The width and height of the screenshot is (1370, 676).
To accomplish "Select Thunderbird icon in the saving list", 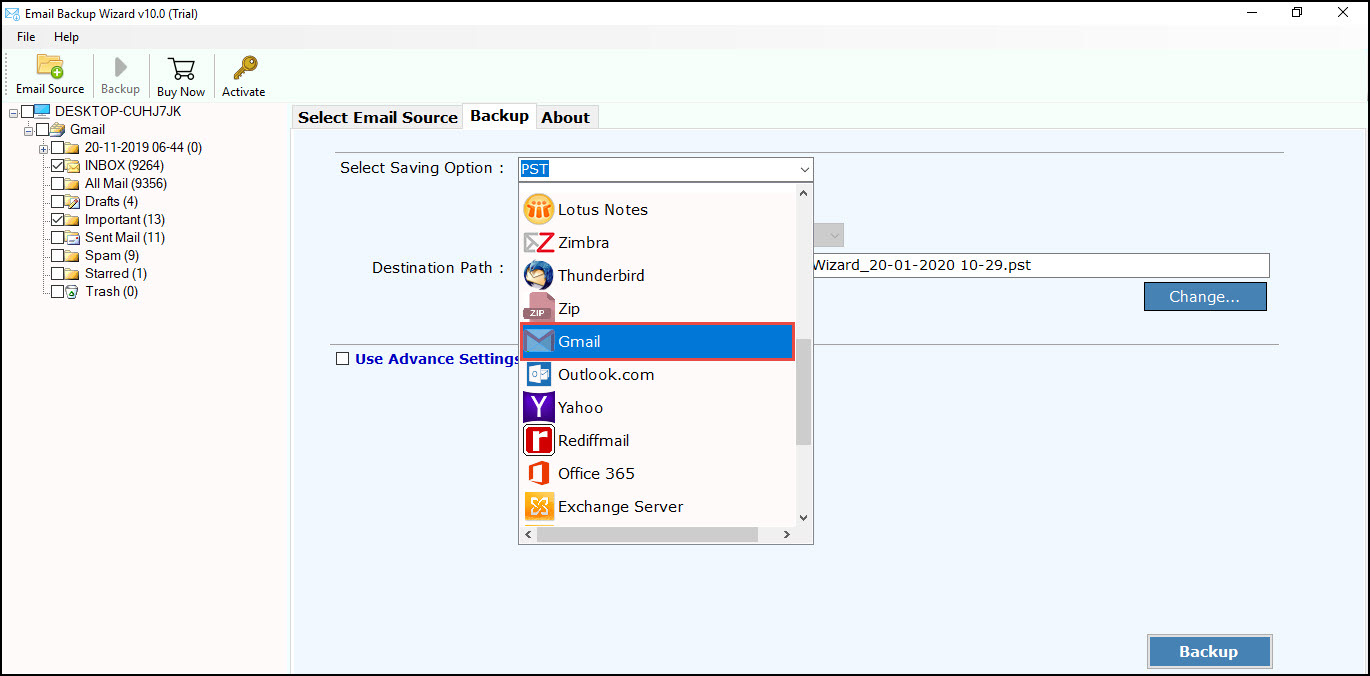I will click(539, 275).
